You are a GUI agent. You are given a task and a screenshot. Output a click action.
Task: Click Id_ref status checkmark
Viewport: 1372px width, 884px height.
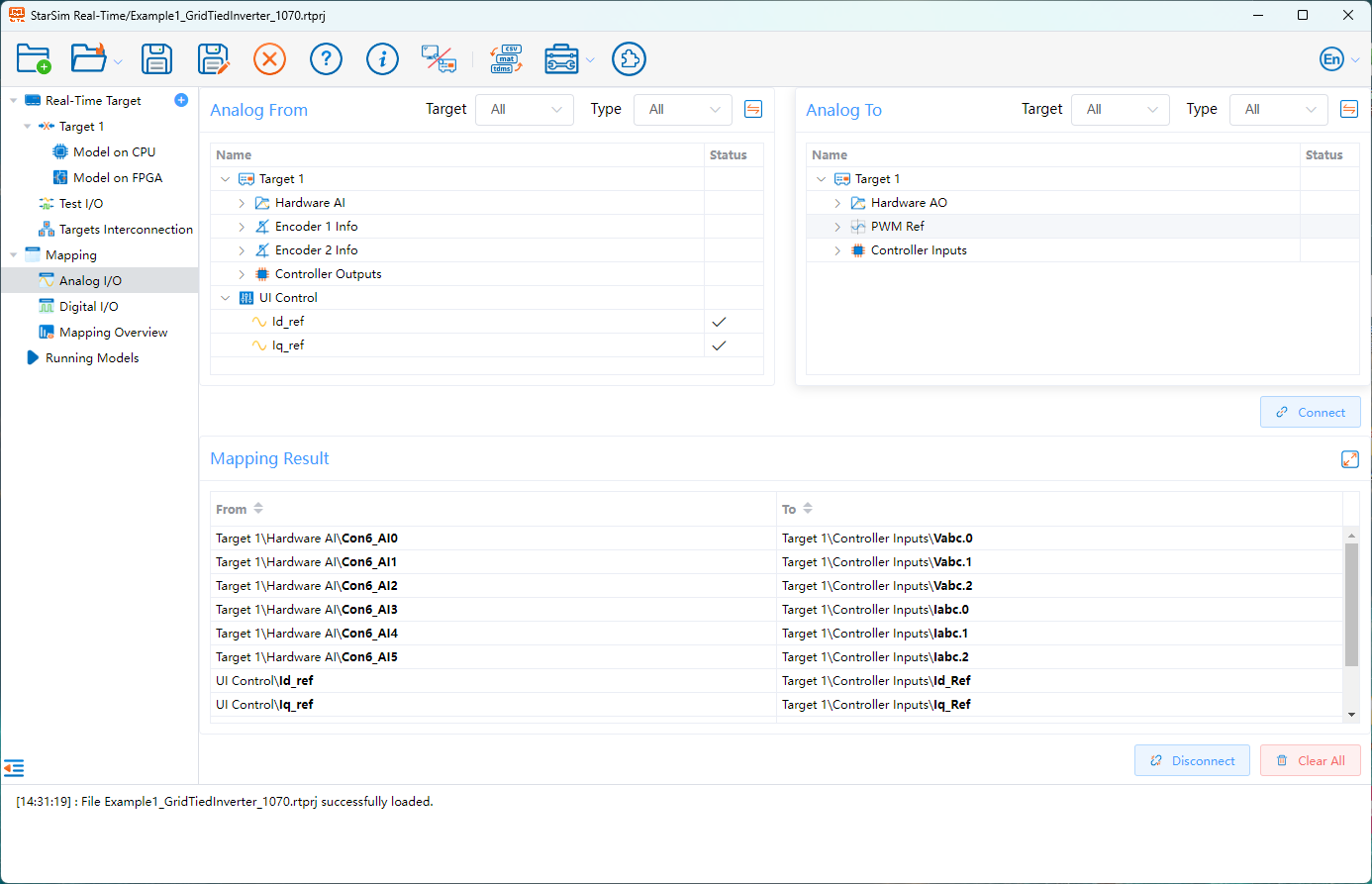(720, 322)
